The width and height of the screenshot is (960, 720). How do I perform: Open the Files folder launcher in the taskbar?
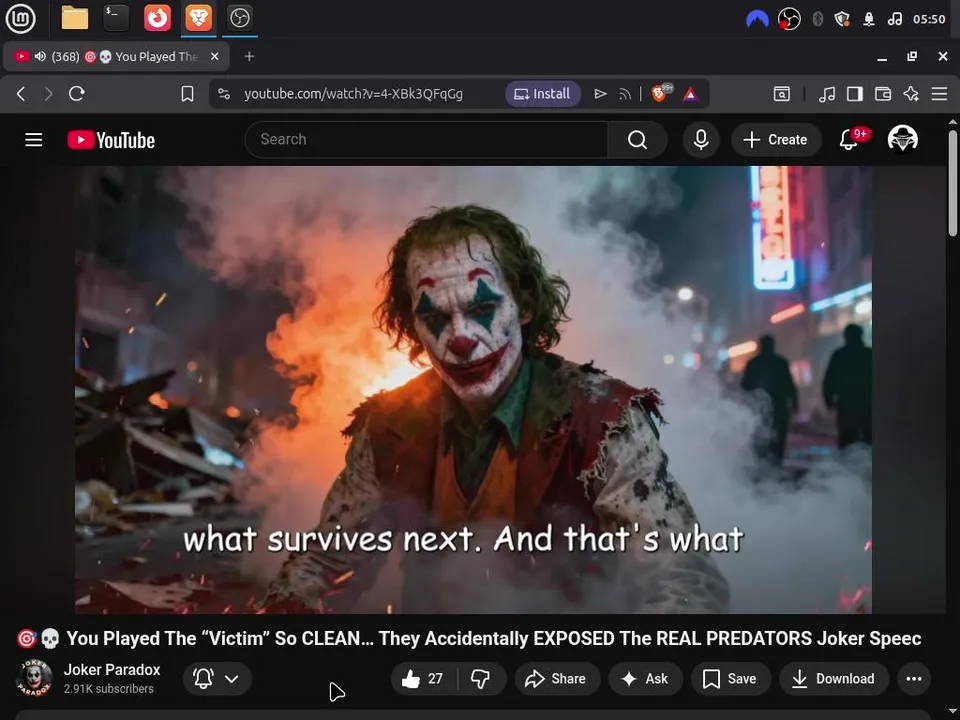click(75, 18)
